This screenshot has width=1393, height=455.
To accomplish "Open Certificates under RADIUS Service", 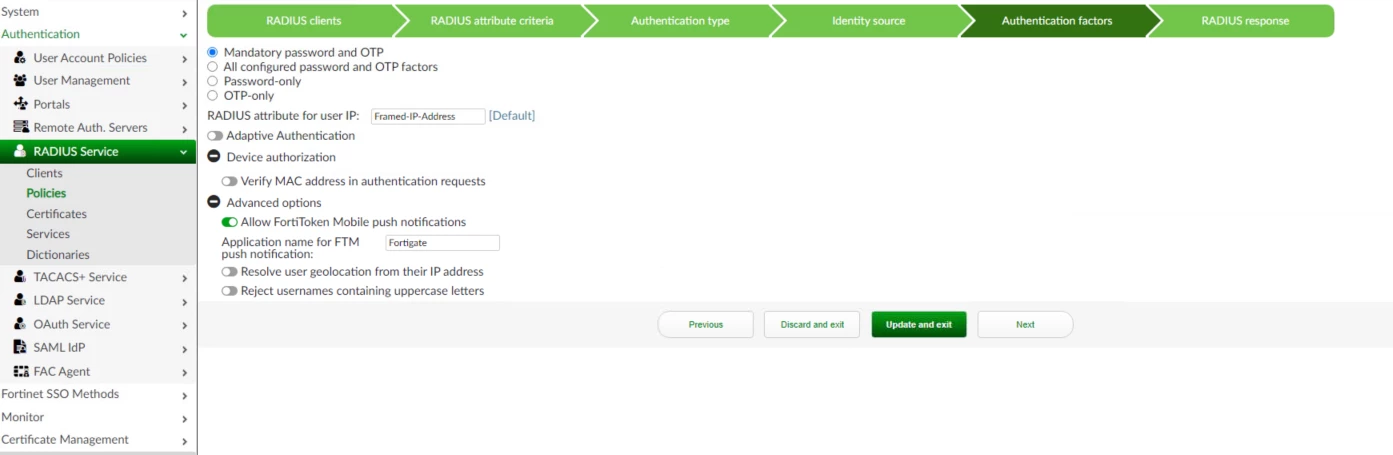I will pyautogui.click(x=56, y=214).
